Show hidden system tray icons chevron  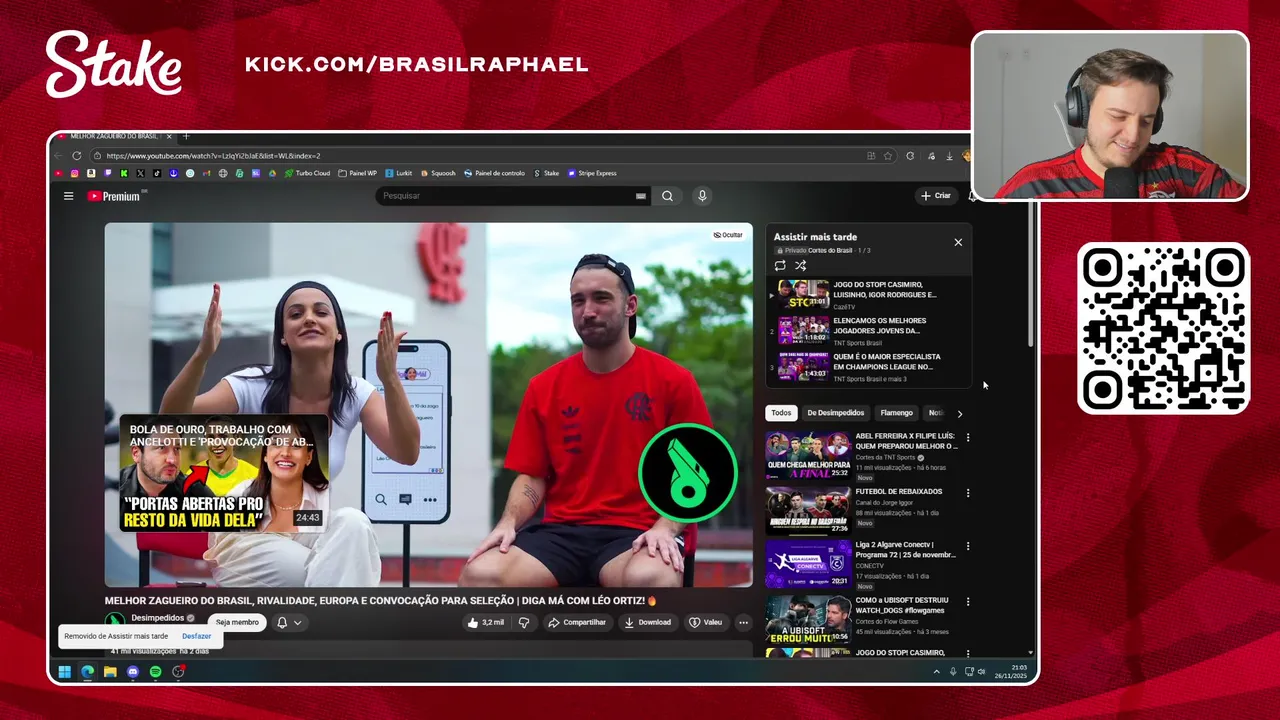point(937,672)
